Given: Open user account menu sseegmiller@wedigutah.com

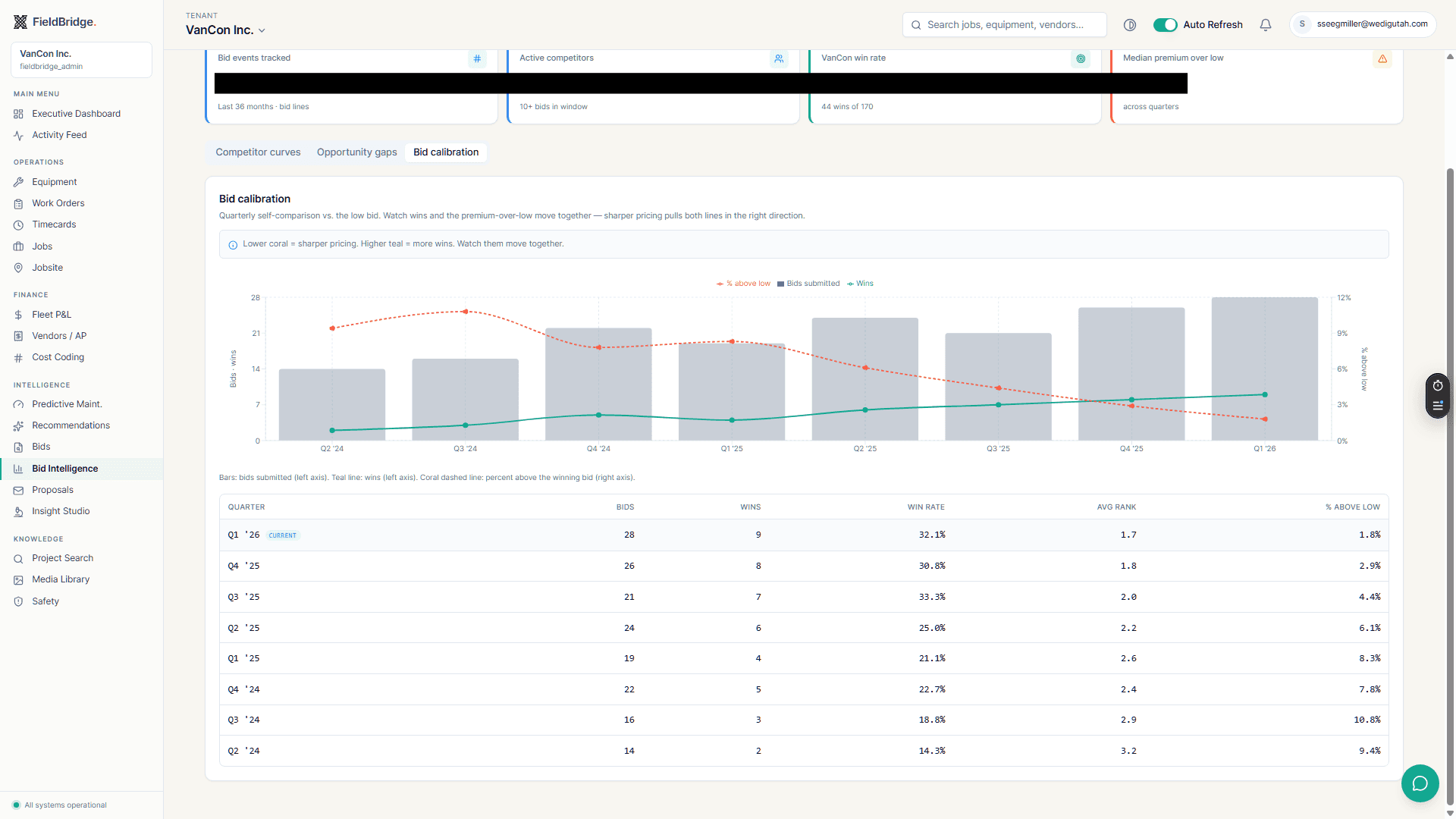Looking at the screenshot, I should coord(1363,24).
